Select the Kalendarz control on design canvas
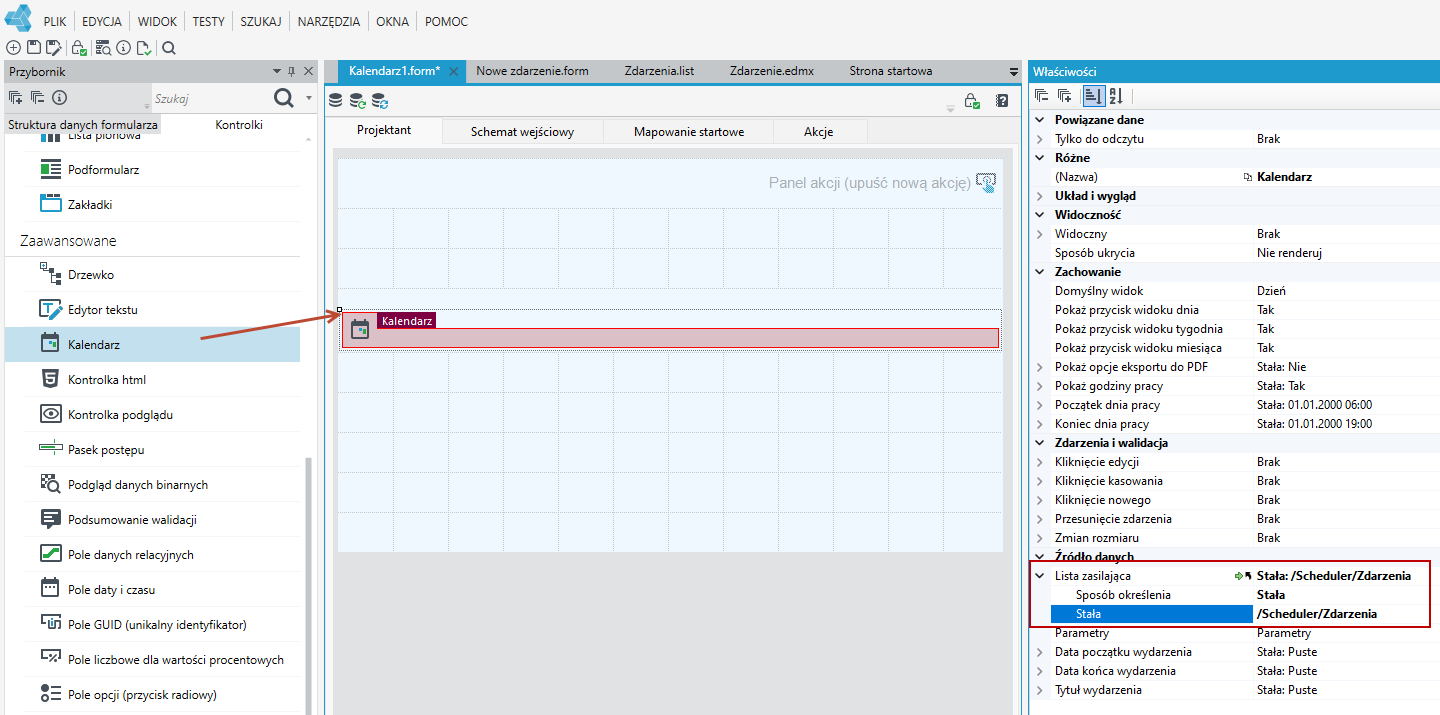This screenshot has height=715, width=1440. coord(670,329)
